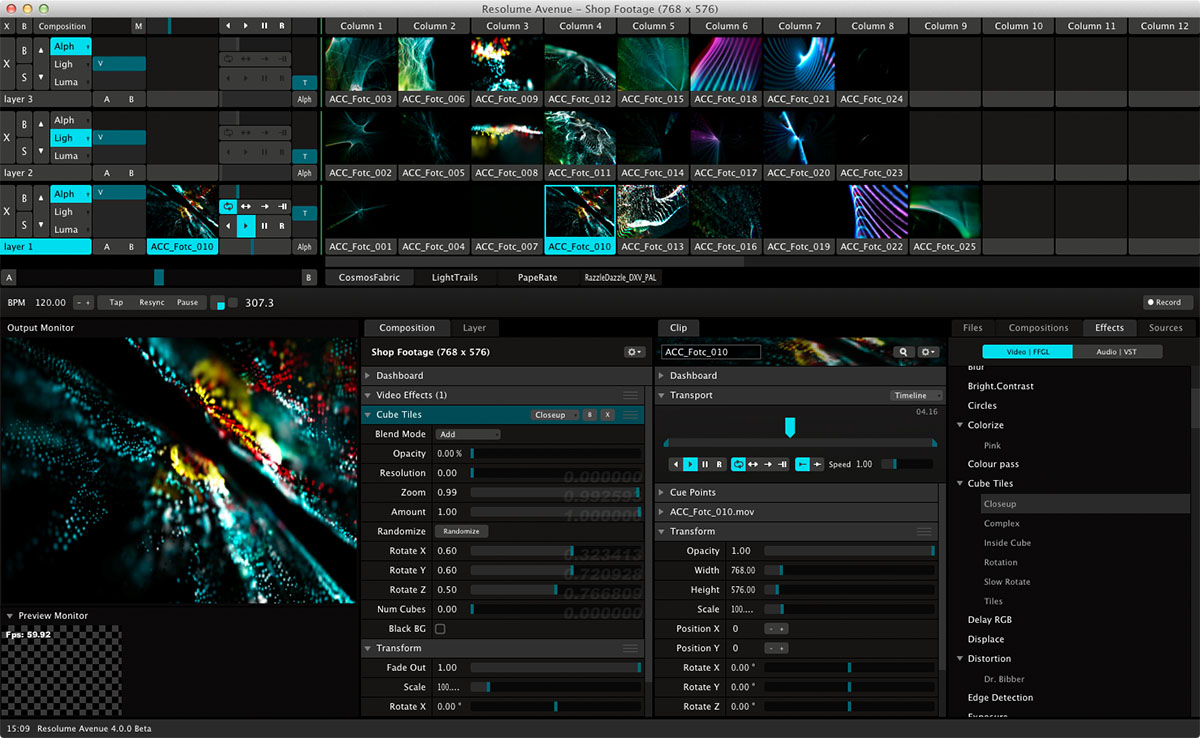This screenshot has height=738, width=1200.
Task: Switch to the Layer tab
Action: point(475,327)
